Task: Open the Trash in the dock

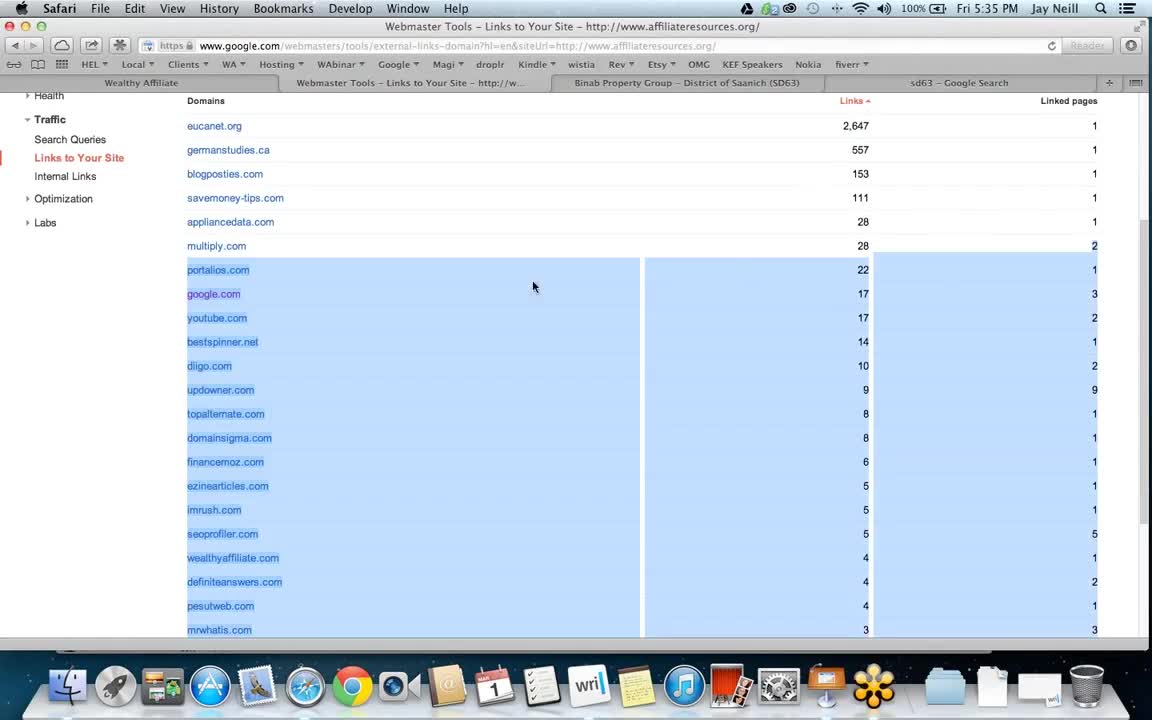Action: click(1087, 685)
